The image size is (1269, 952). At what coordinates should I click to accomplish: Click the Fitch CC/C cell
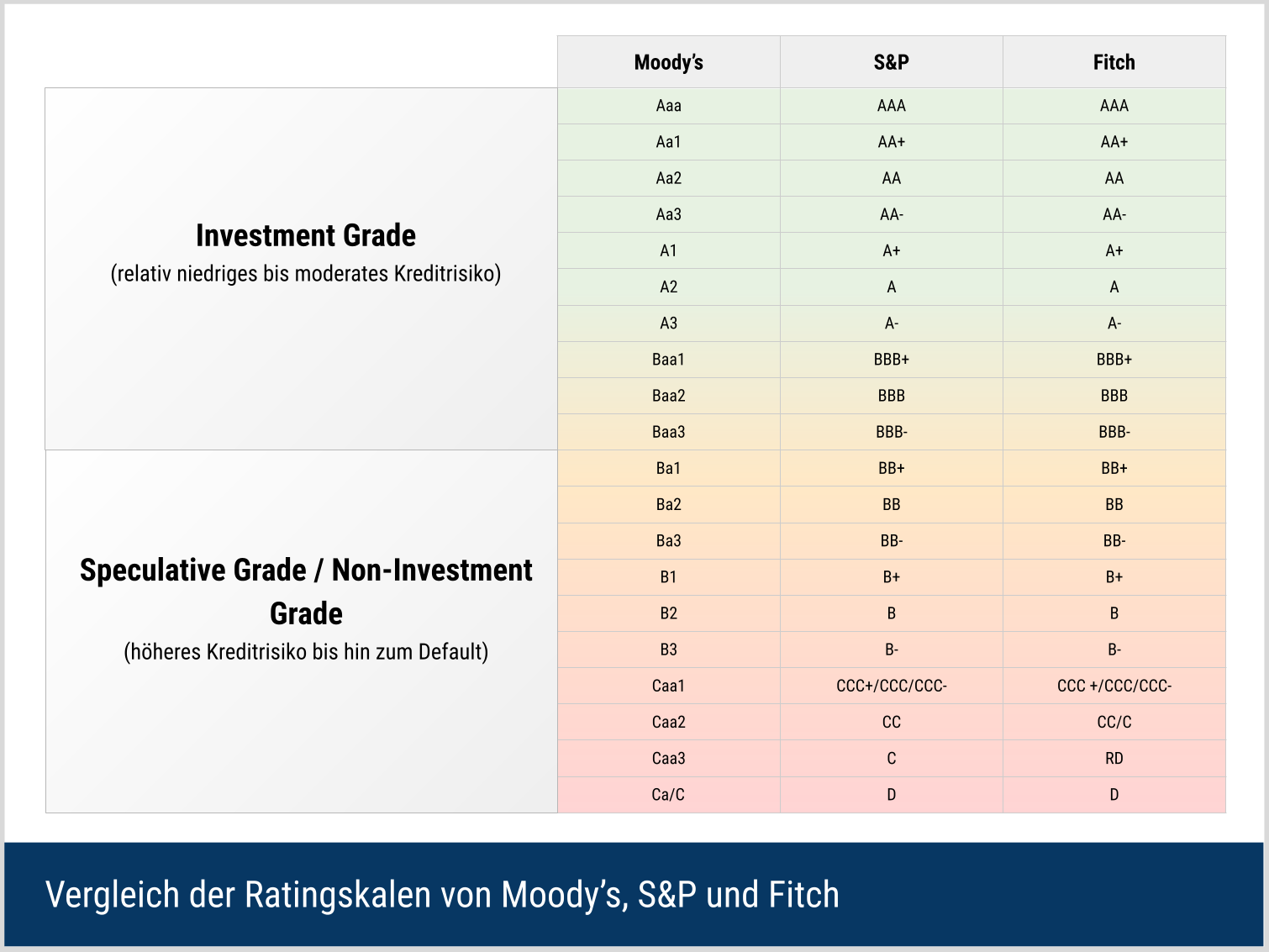1114,722
